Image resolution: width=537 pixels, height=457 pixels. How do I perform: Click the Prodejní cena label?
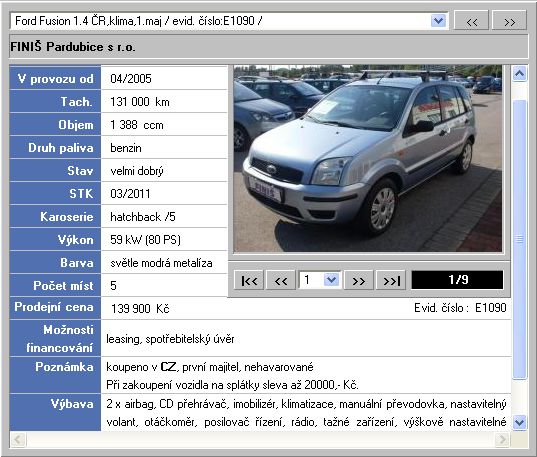(x=54, y=307)
